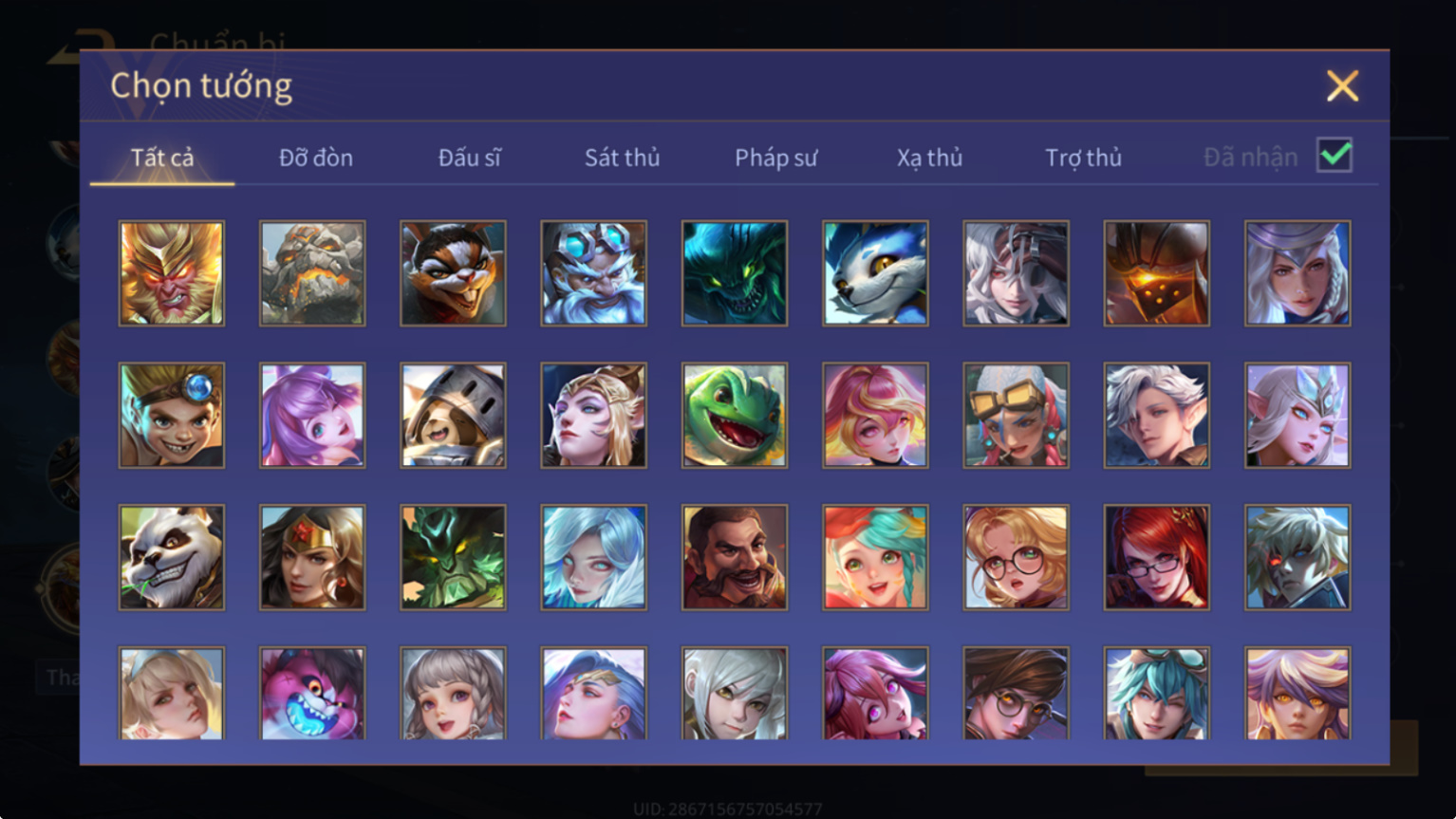Pick the purple grinning cat hero

click(x=312, y=694)
